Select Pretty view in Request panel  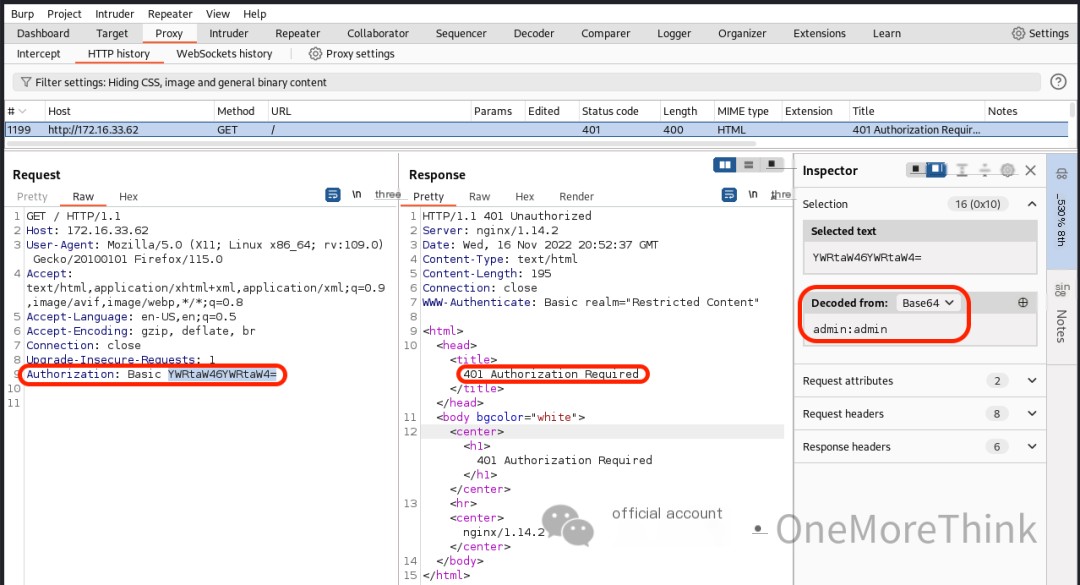click(32, 196)
